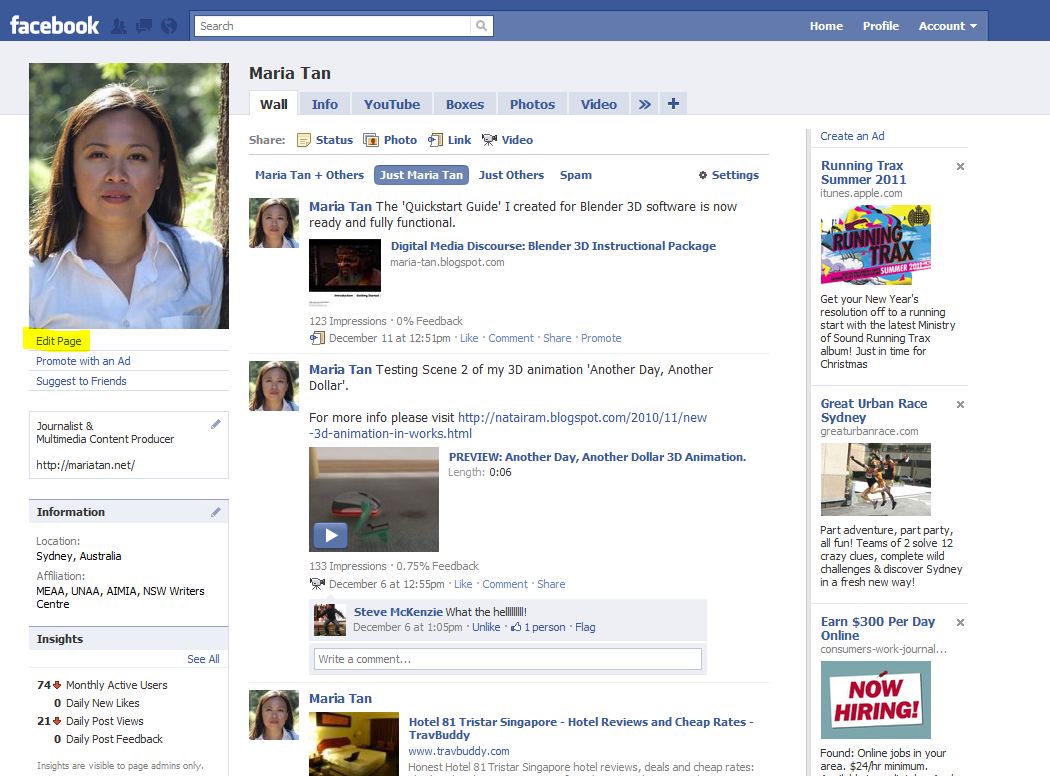The width and height of the screenshot is (1050, 776).
Task: Click the Video camera share icon
Action: pos(490,140)
